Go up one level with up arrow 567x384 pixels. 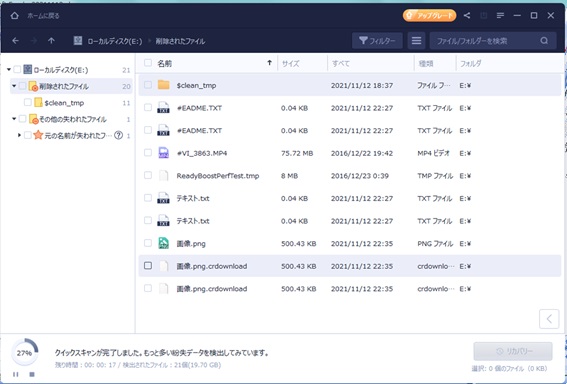[x=51, y=41]
